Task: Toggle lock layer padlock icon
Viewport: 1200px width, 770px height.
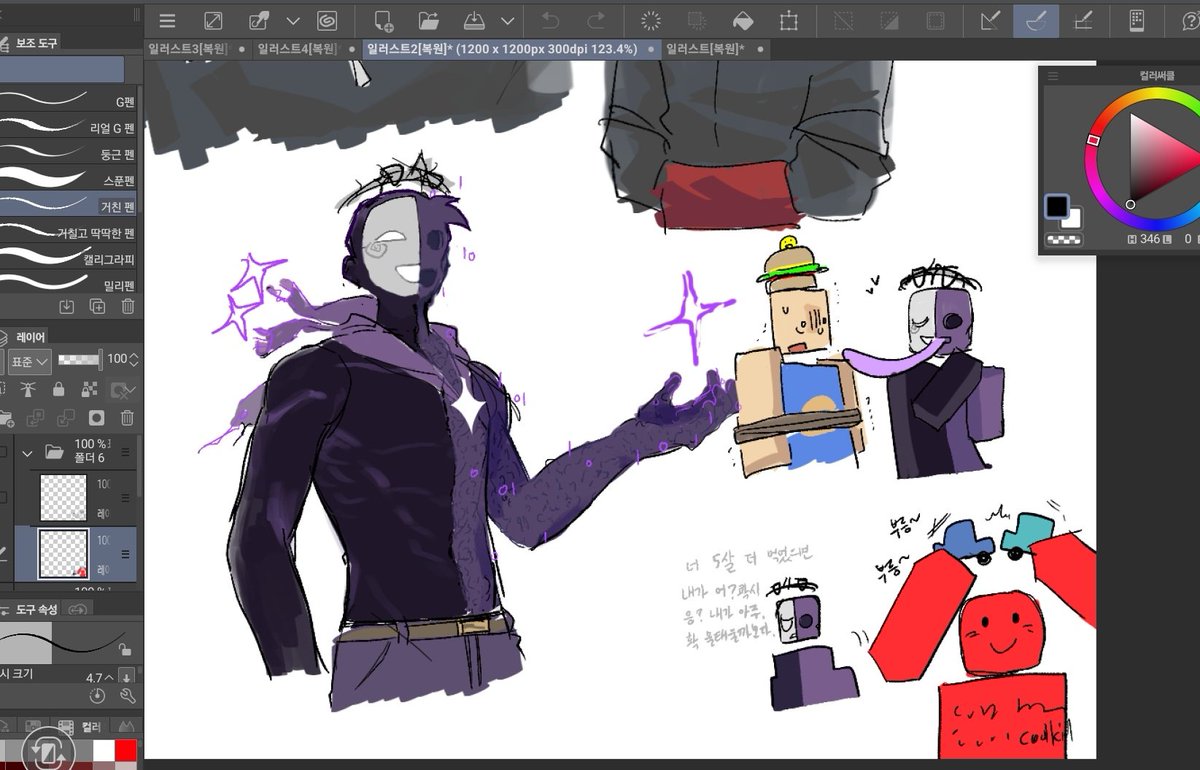Action: pos(59,389)
